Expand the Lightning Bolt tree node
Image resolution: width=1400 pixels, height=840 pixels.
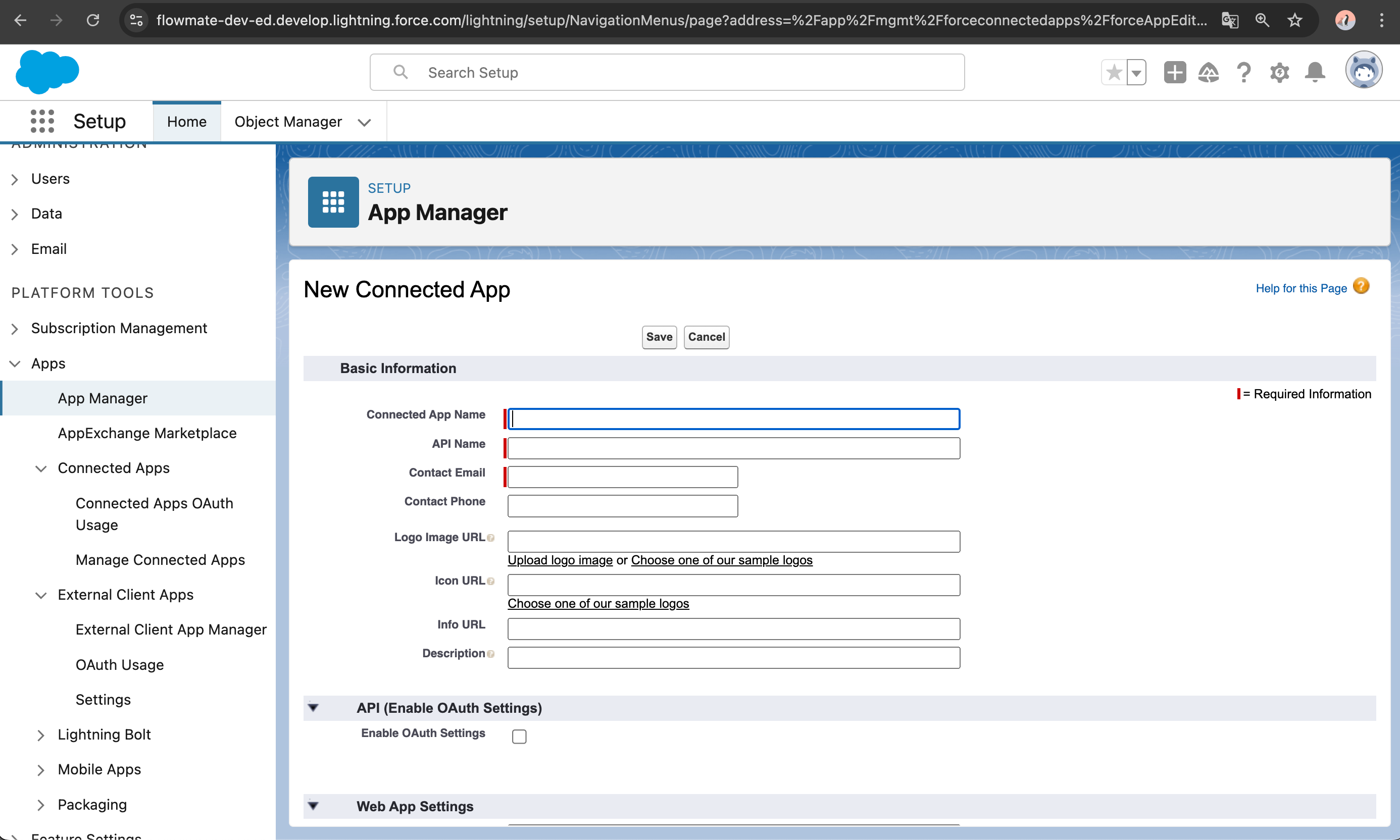point(41,734)
